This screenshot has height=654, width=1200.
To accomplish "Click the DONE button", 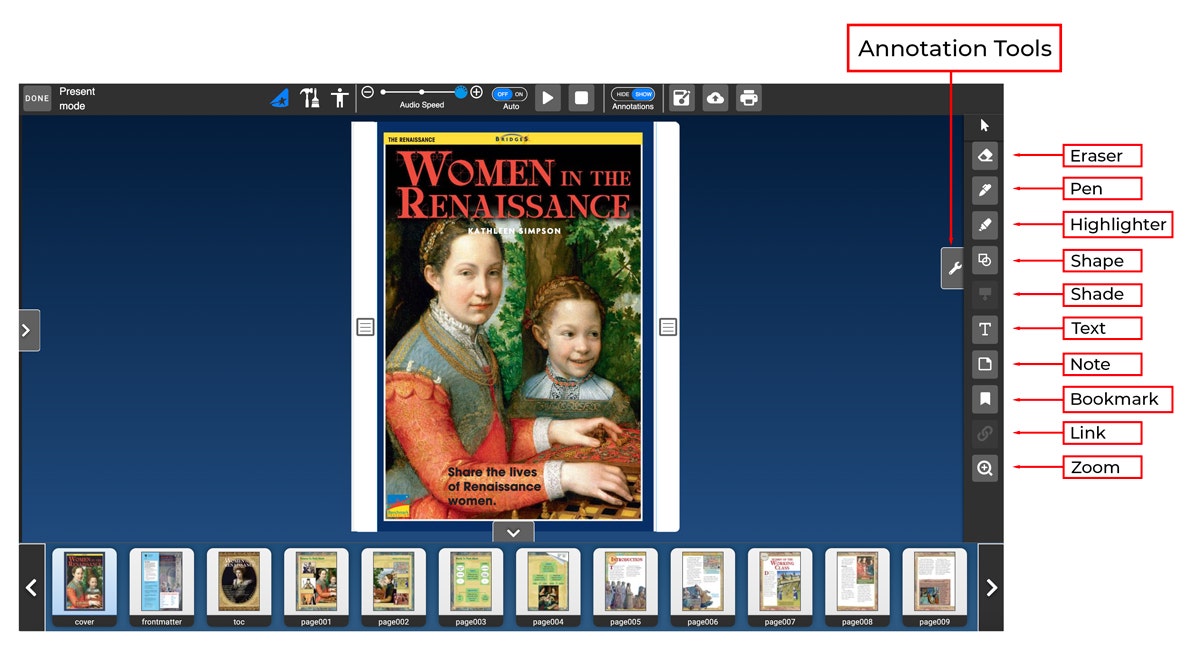I will pos(37,98).
